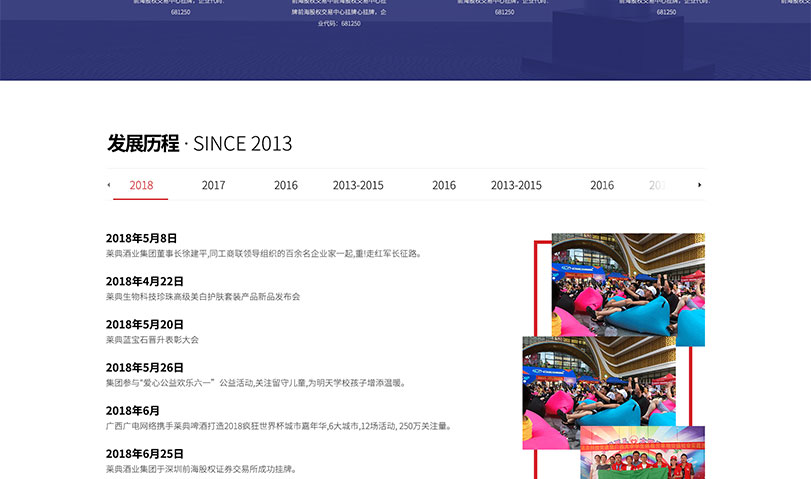The height and width of the screenshot is (479, 811).
Task: Click the date 2018年5月26日
Action: (x=145, y=368)
